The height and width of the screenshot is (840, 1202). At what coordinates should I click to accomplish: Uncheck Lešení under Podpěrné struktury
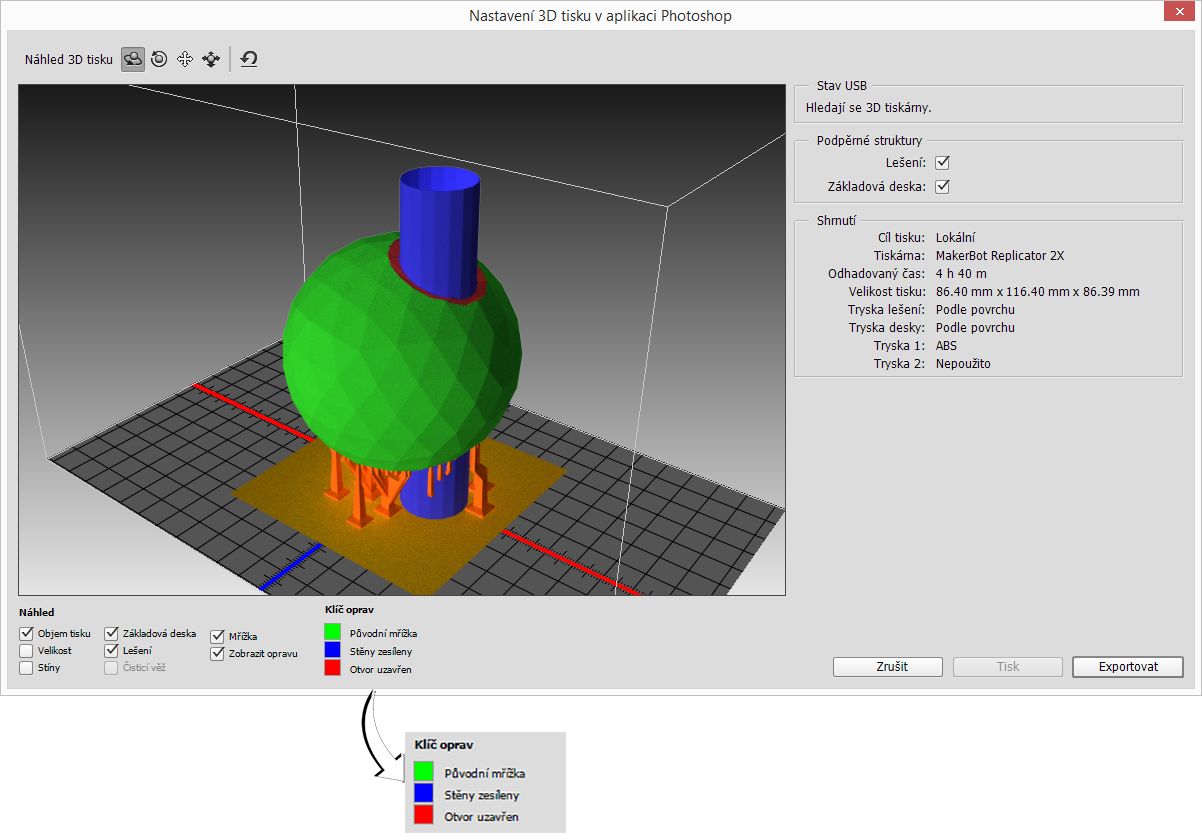(x=942, y=162)
